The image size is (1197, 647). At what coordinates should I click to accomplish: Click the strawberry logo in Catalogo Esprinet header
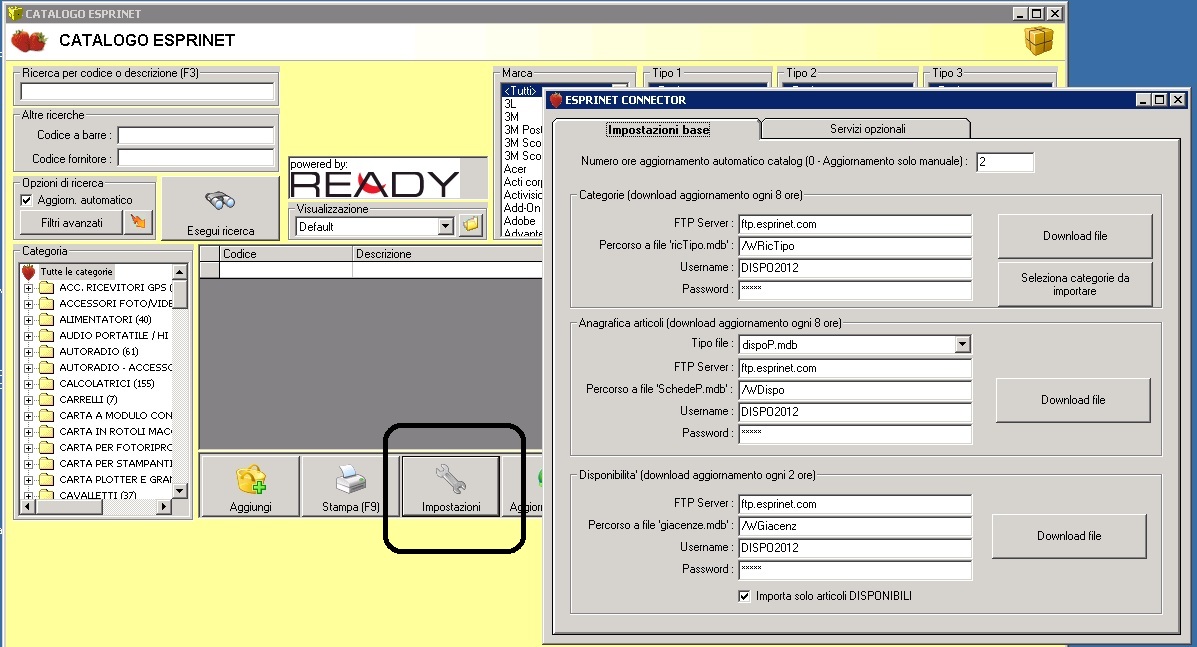29,40
